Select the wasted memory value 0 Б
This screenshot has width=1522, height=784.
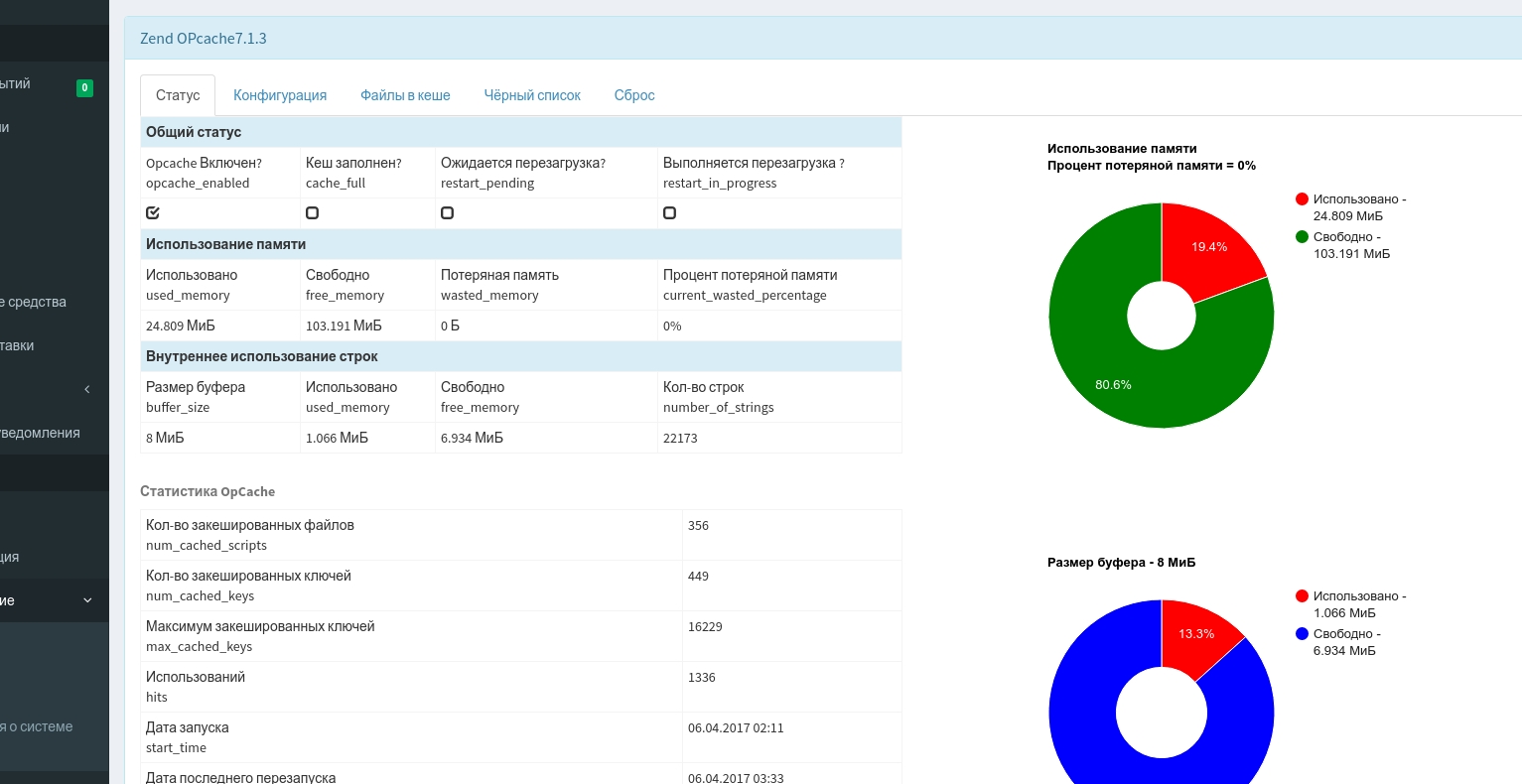click(x=450, y=326)
